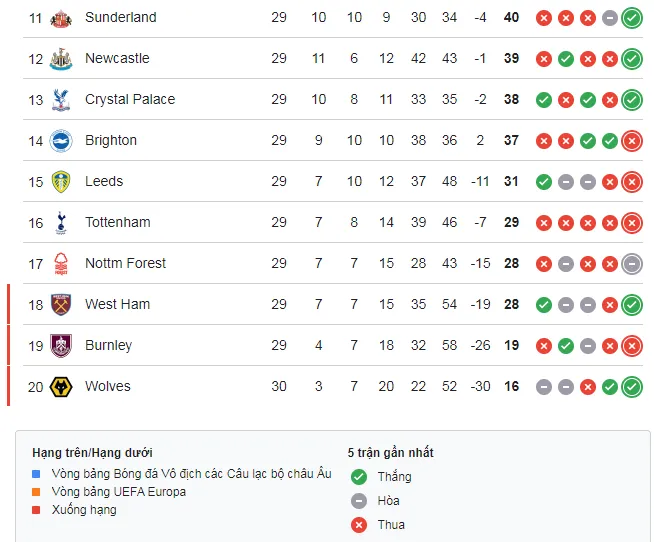Click the Nottm Forest club crest
The image size is (654, 542).
pyautogui.click(x=62, y=264)
